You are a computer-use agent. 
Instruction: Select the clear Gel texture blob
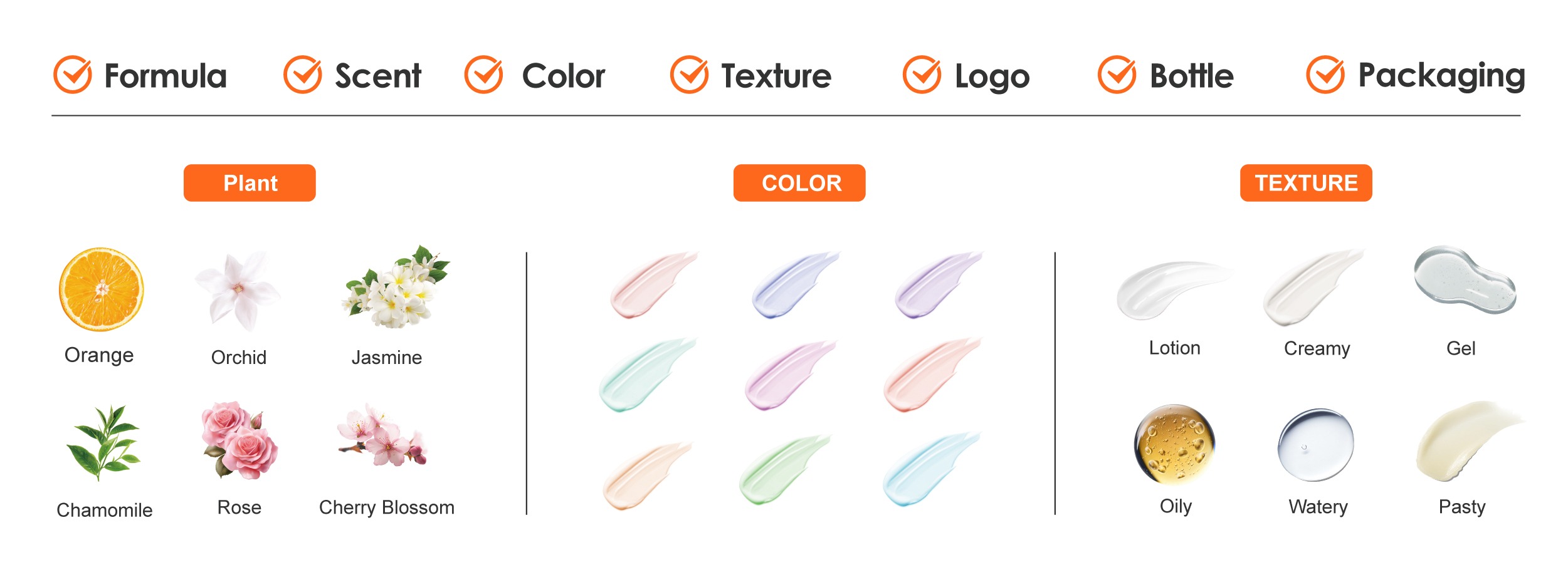(1465, 279)
